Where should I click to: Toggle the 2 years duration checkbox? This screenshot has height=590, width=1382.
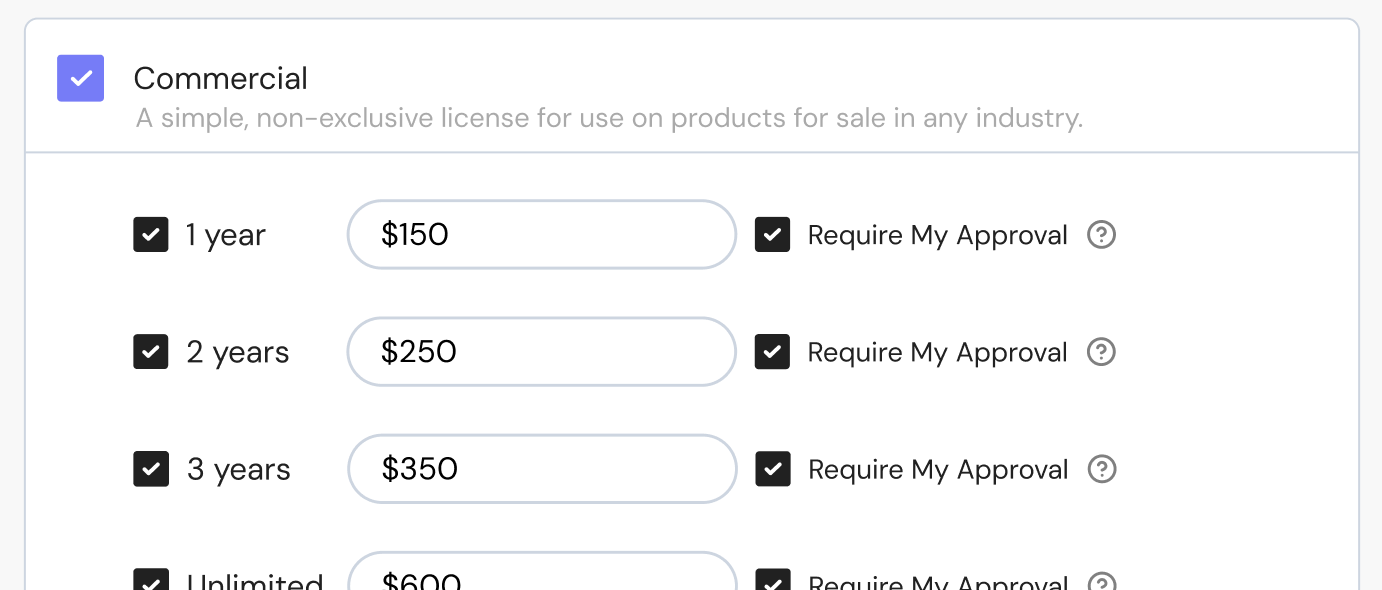click(151, 352)
